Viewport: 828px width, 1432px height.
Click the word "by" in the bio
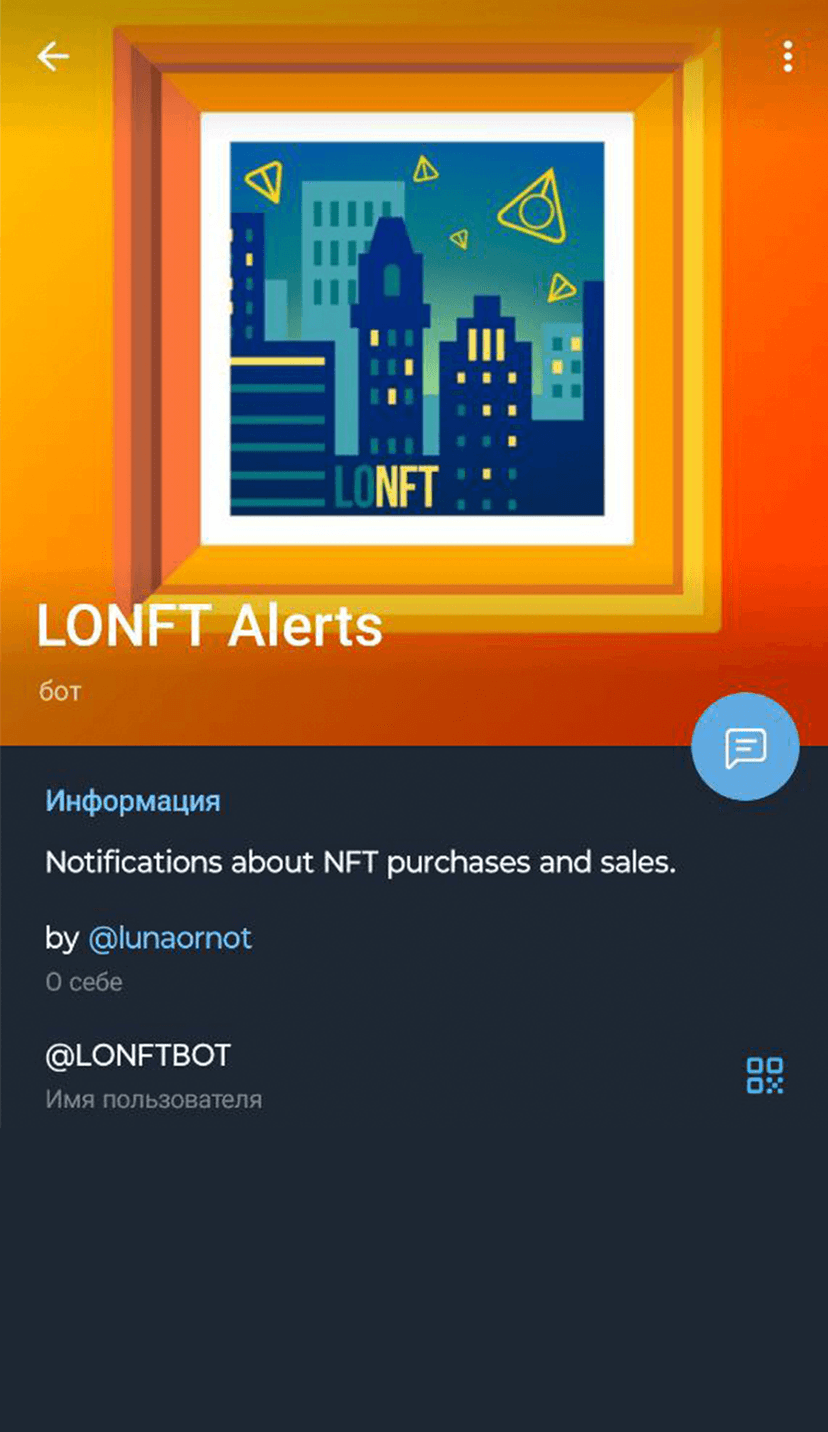(61, 938)
